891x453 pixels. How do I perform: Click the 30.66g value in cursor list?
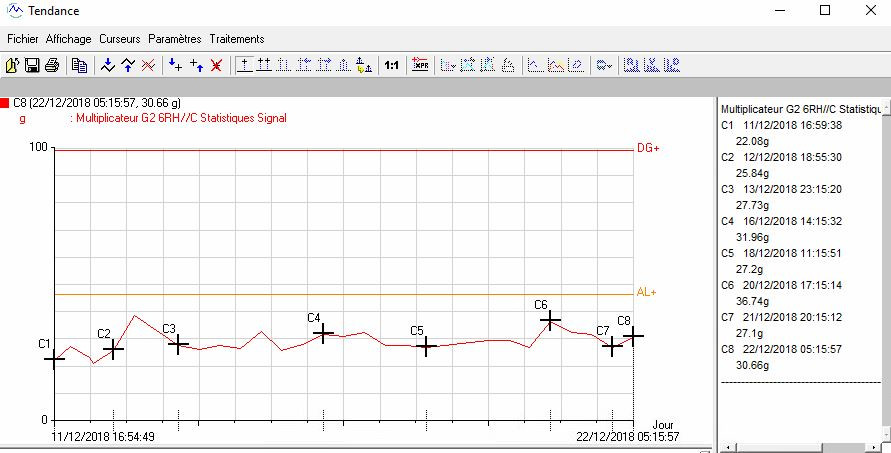[x=752, y=365]
